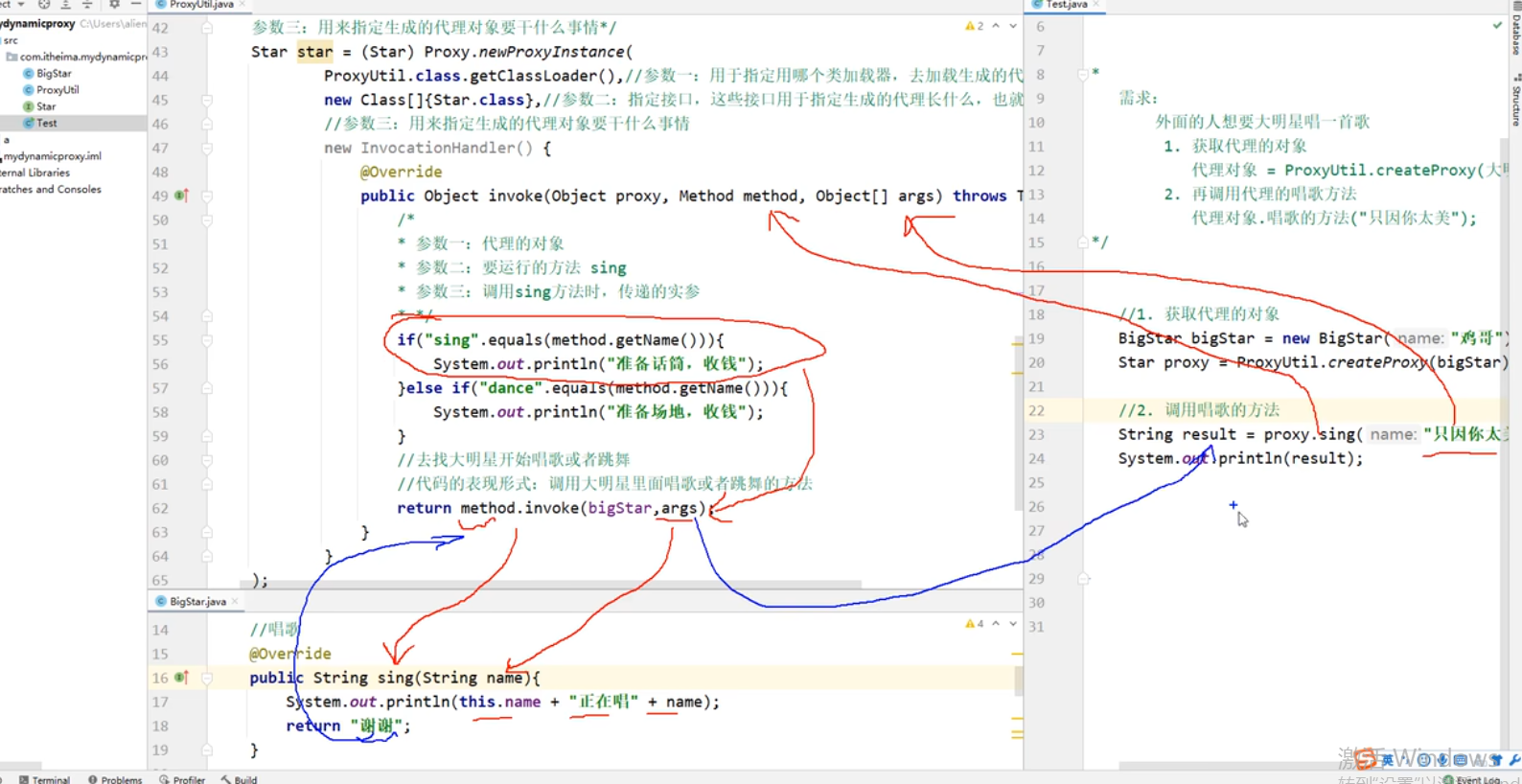Open the project tool window options gear
The image size is (1522, 784).
(113, 5)
